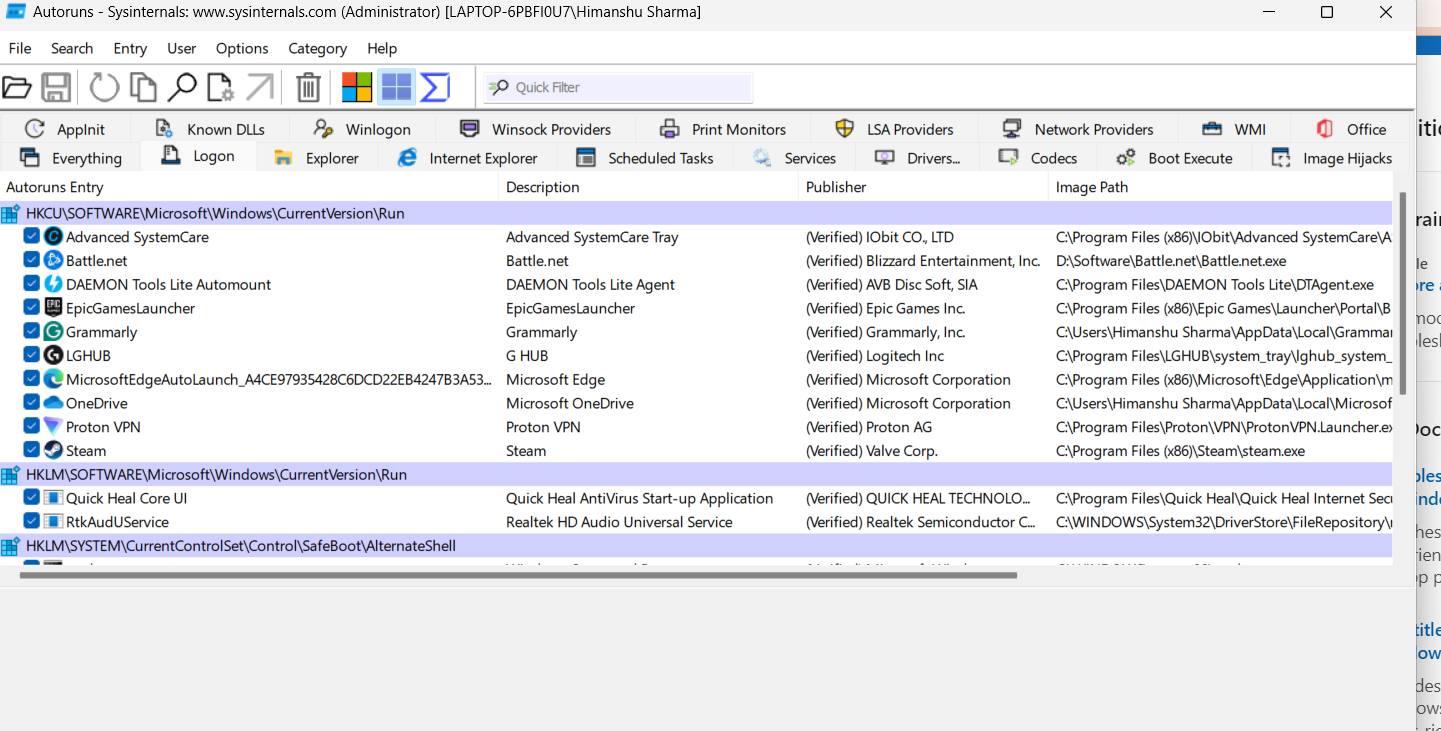Click the RtkAudUService entry icon
Image resolution: width=1441 pixels, height=731 pixels.
click(x=53, y=522)
